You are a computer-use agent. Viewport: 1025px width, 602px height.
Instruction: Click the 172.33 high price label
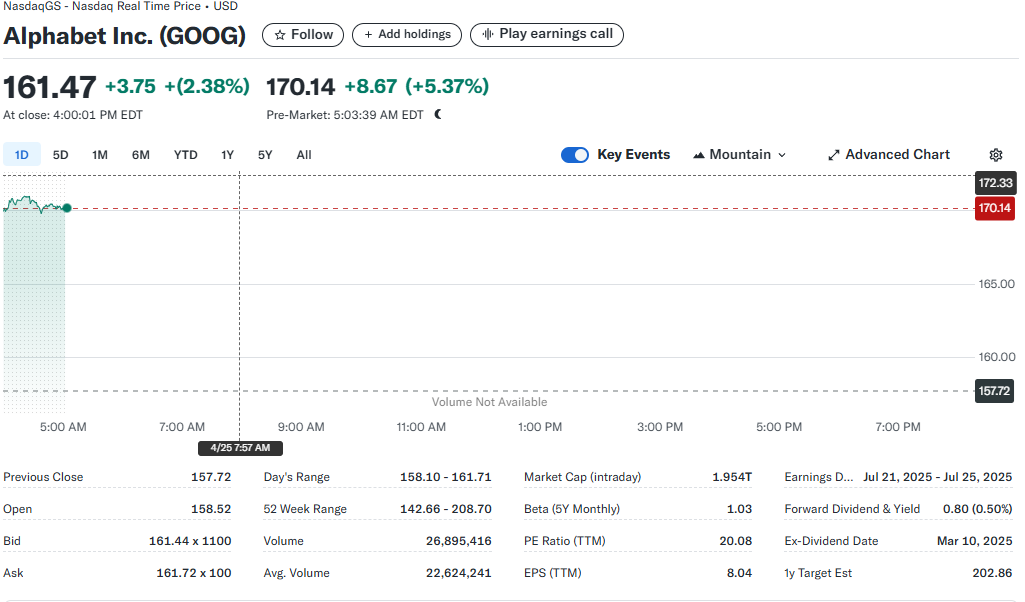pos(995,183)
